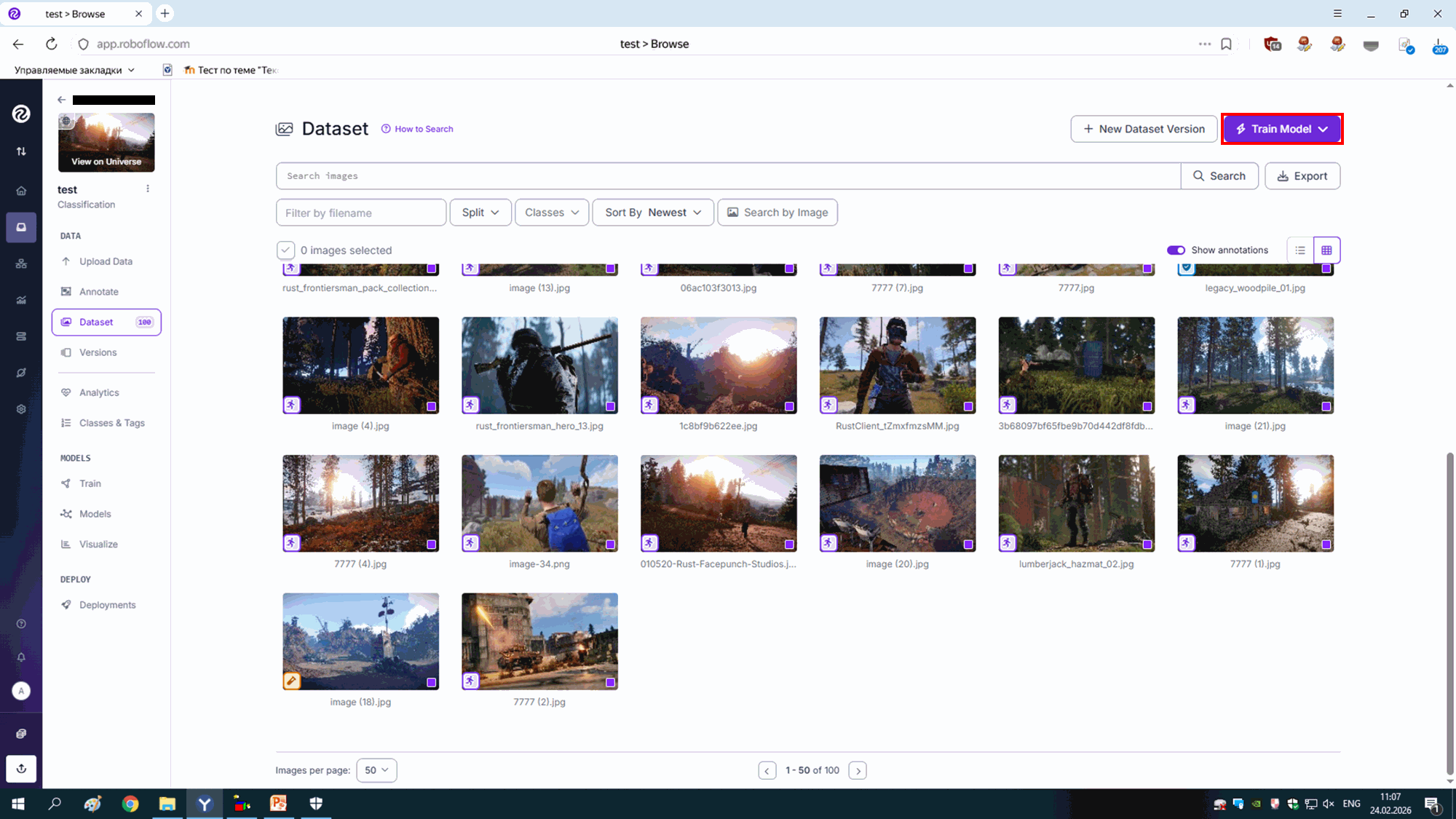Viewport: 1456px width, 819px height.
Task: Click the Search images text field
Action: pyautogui.click(x=728, y=176)
